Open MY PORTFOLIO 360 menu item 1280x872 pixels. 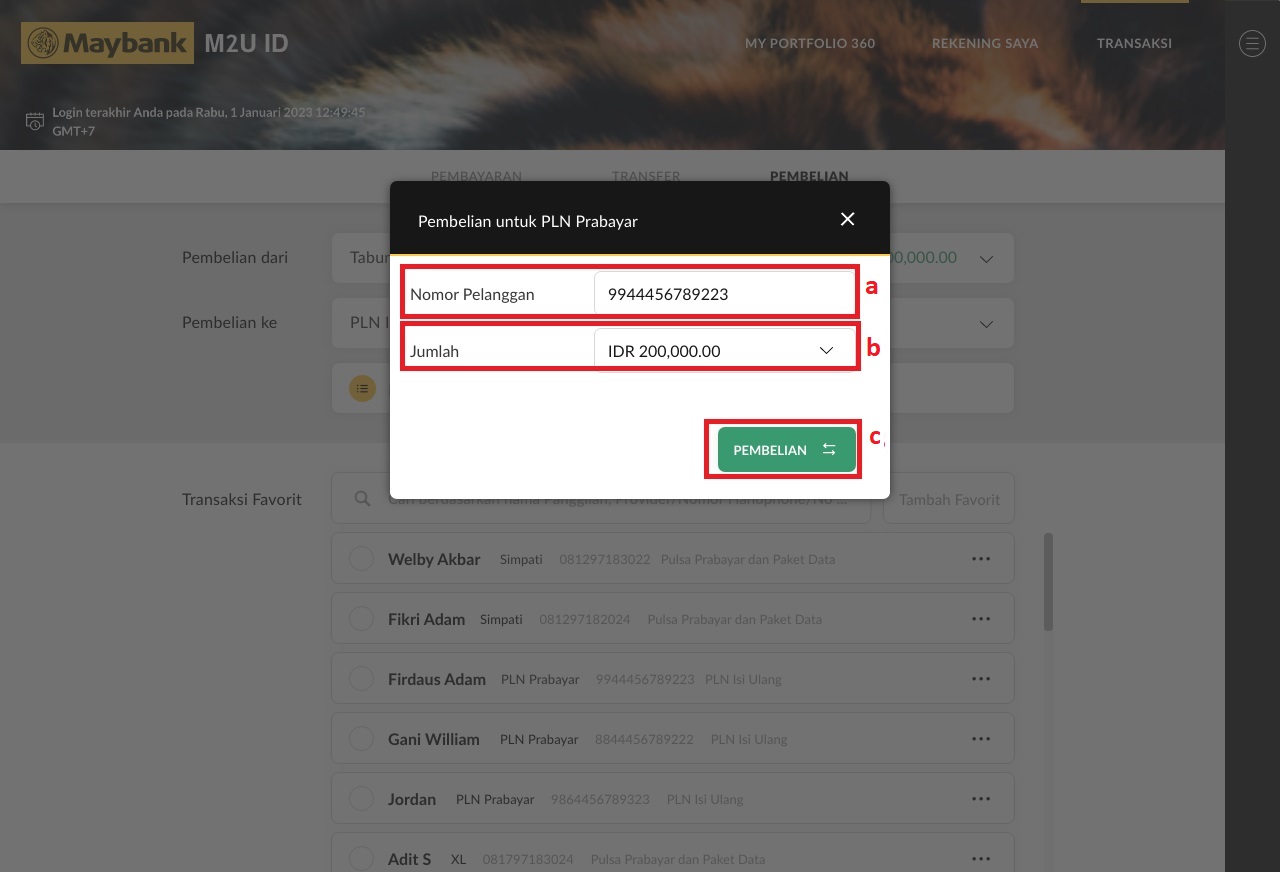[810, 43]
